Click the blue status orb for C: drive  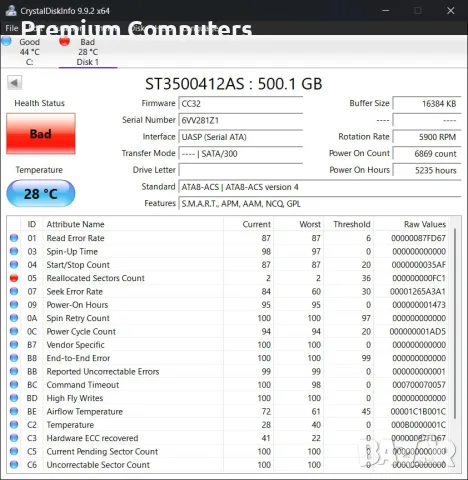pyautogui.click(x=6, y=41)
